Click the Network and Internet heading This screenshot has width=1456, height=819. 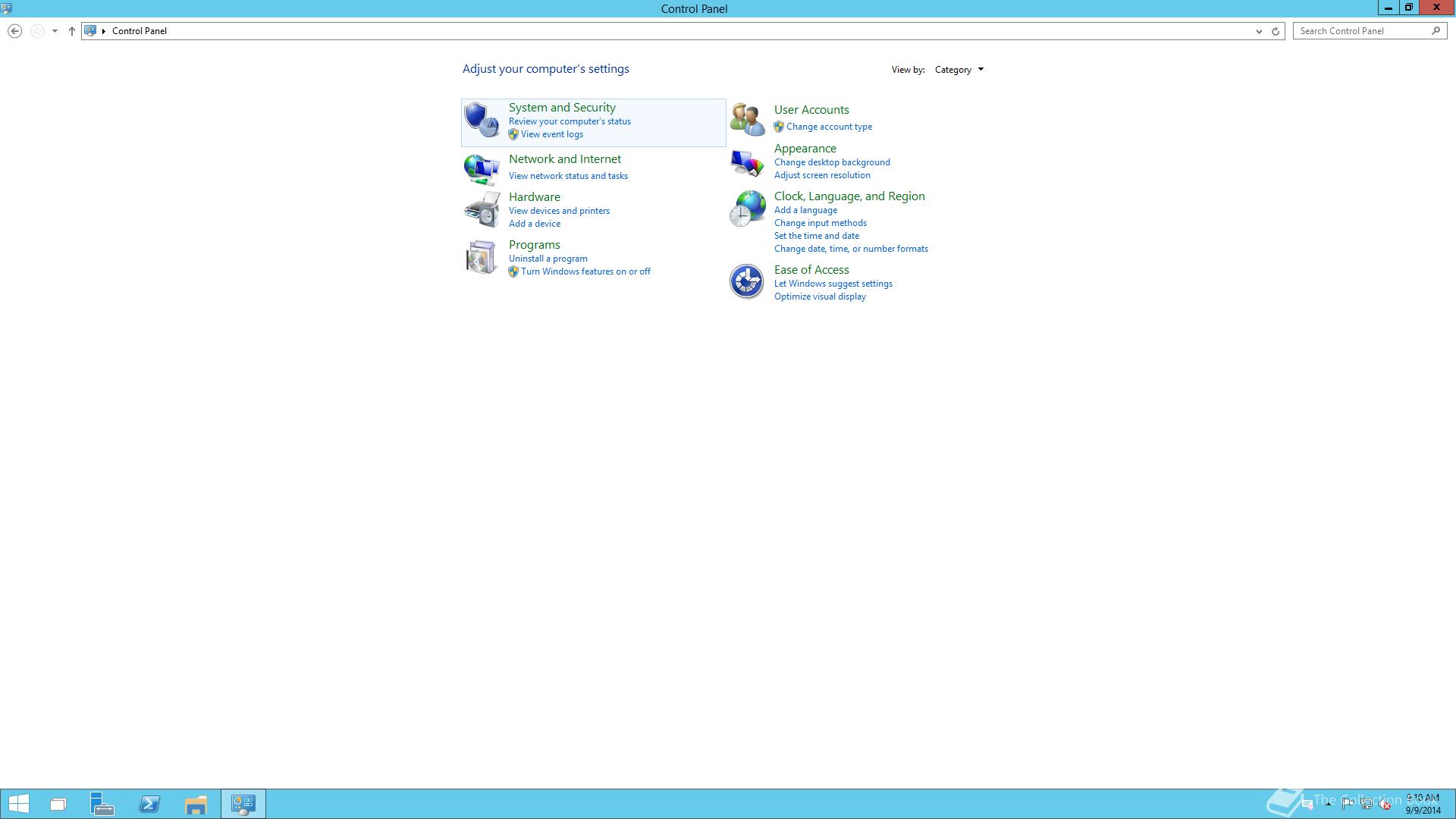[565, 159]
